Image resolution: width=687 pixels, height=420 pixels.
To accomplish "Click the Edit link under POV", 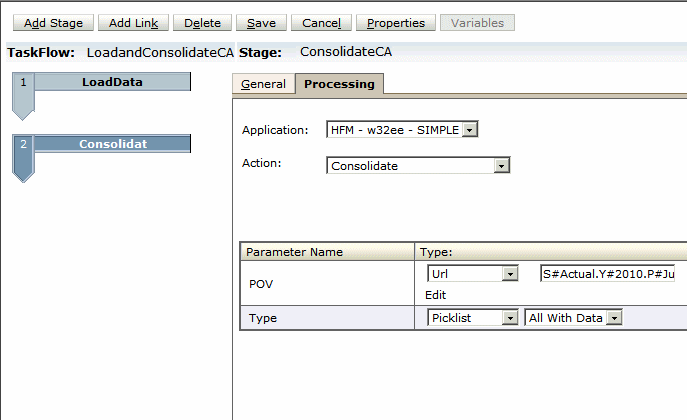I will [436, 295].
